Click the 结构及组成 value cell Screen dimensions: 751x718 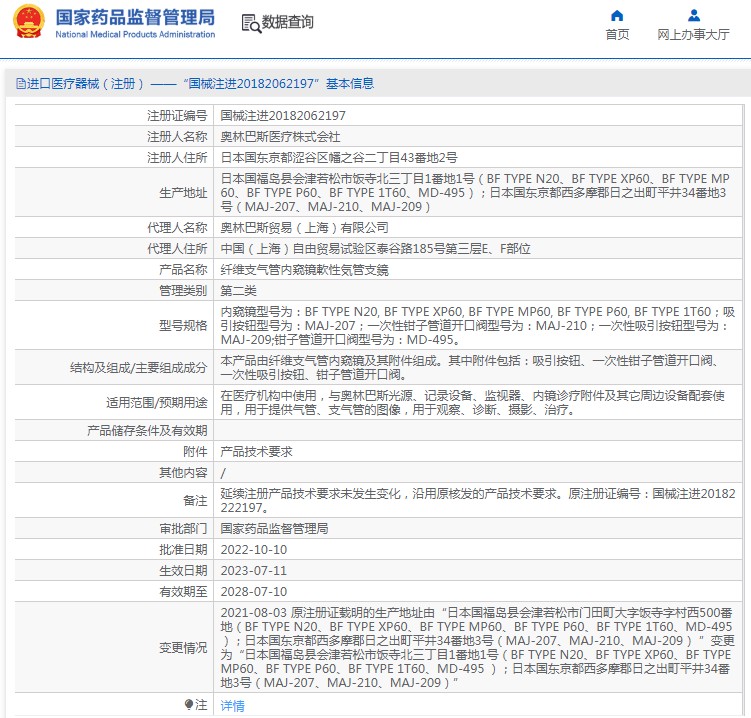[477, 368]
